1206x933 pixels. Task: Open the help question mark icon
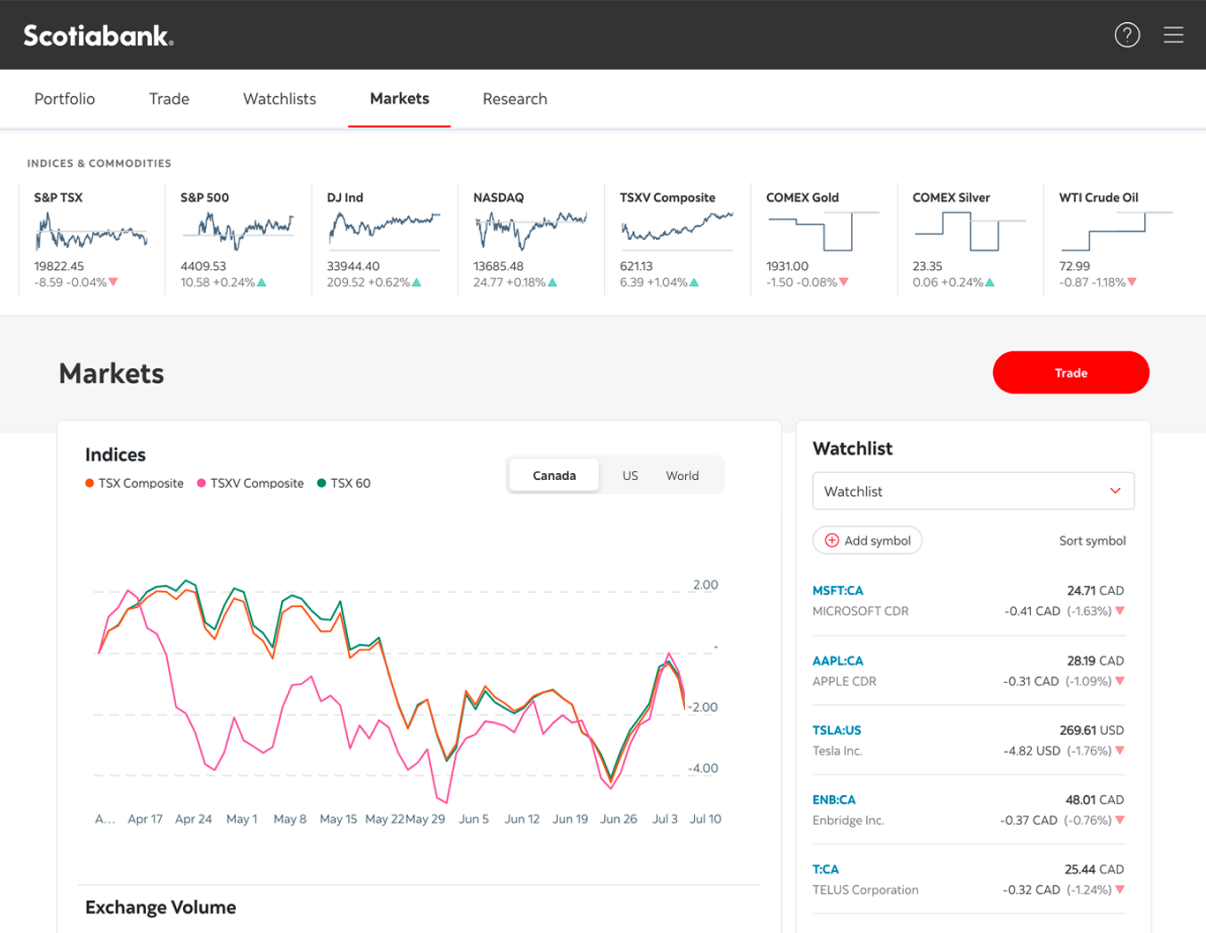click(x=1127, y=35)
